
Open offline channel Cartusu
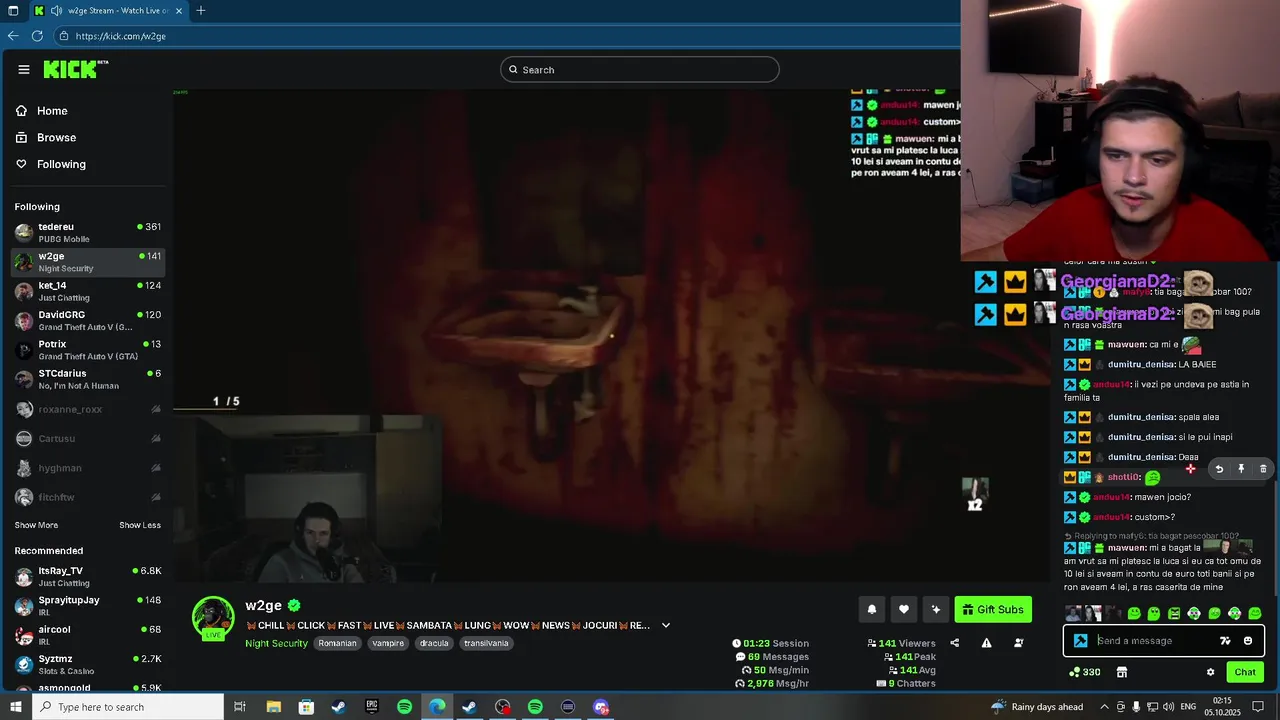[x=88, y=438]
